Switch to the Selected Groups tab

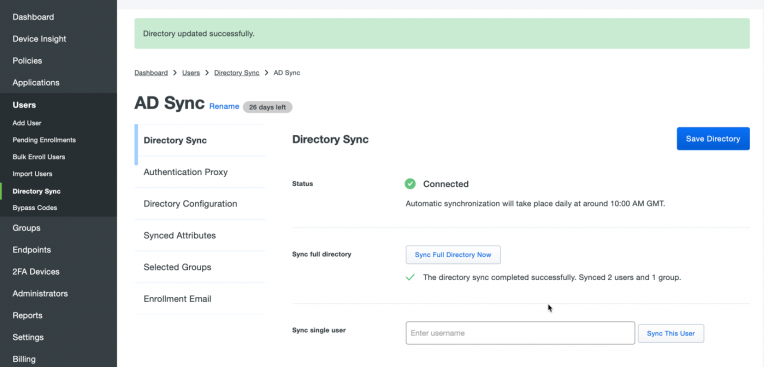(200, 267)
